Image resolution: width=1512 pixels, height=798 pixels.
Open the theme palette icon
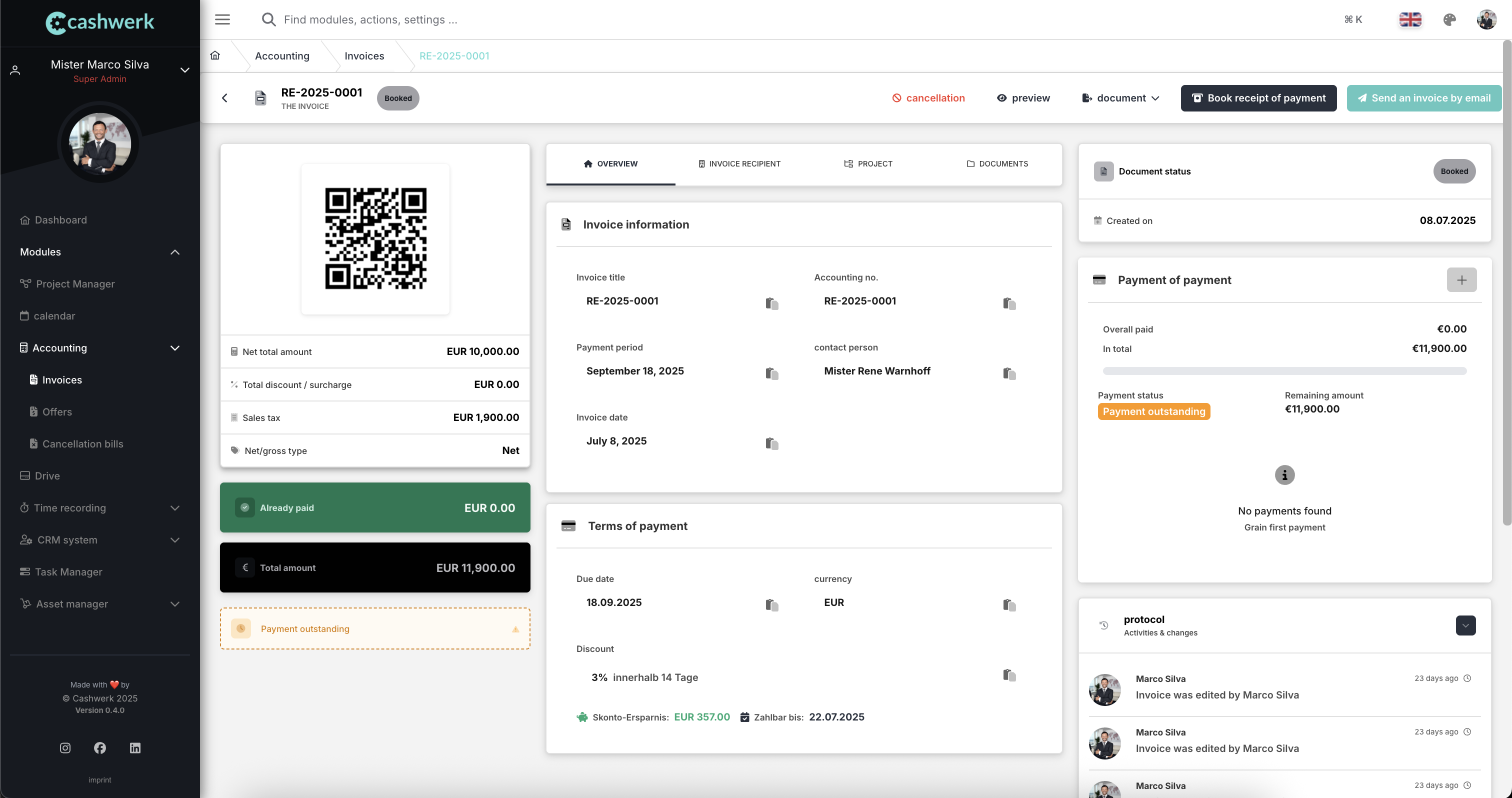[1449, 19]
